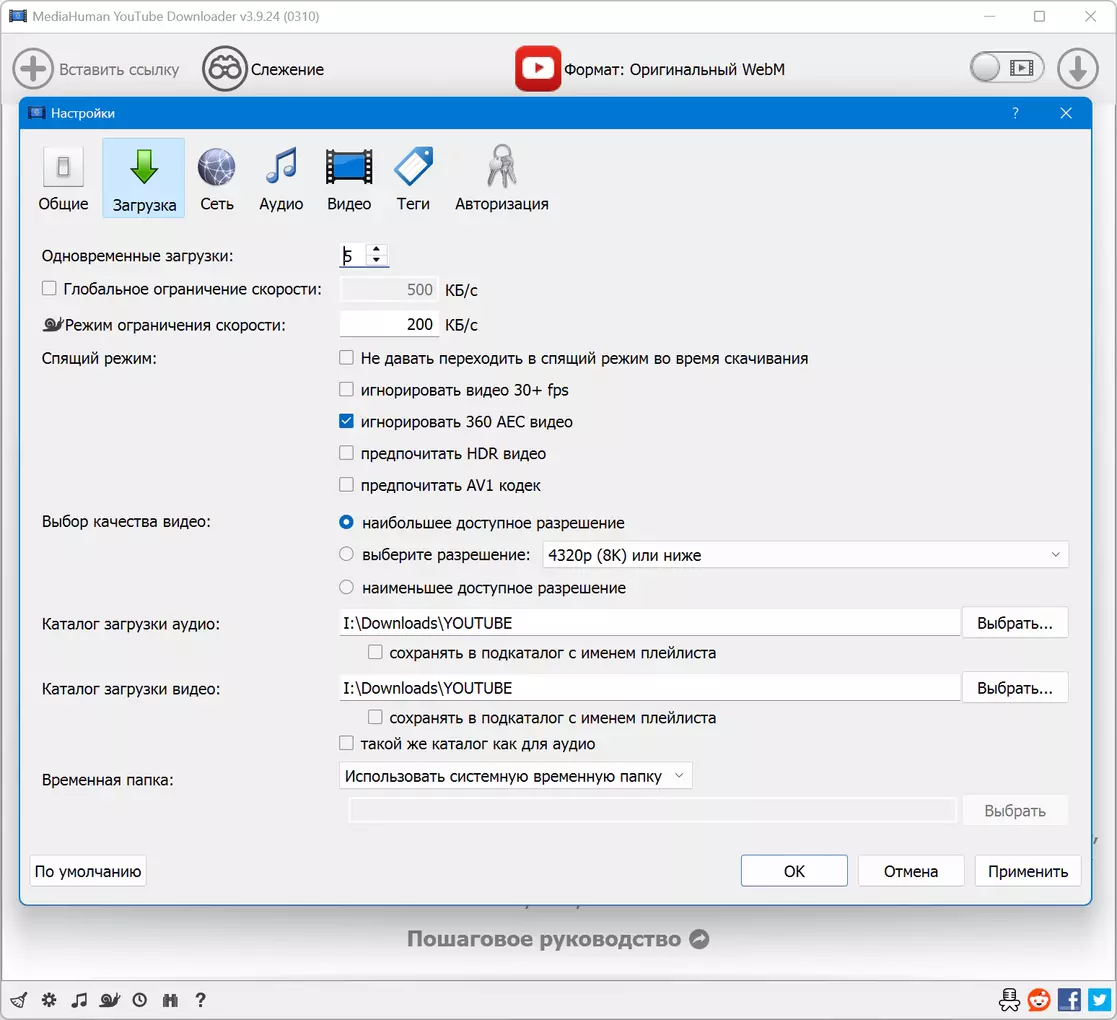Tick такой же каталог как для аудио

point(346,744)
